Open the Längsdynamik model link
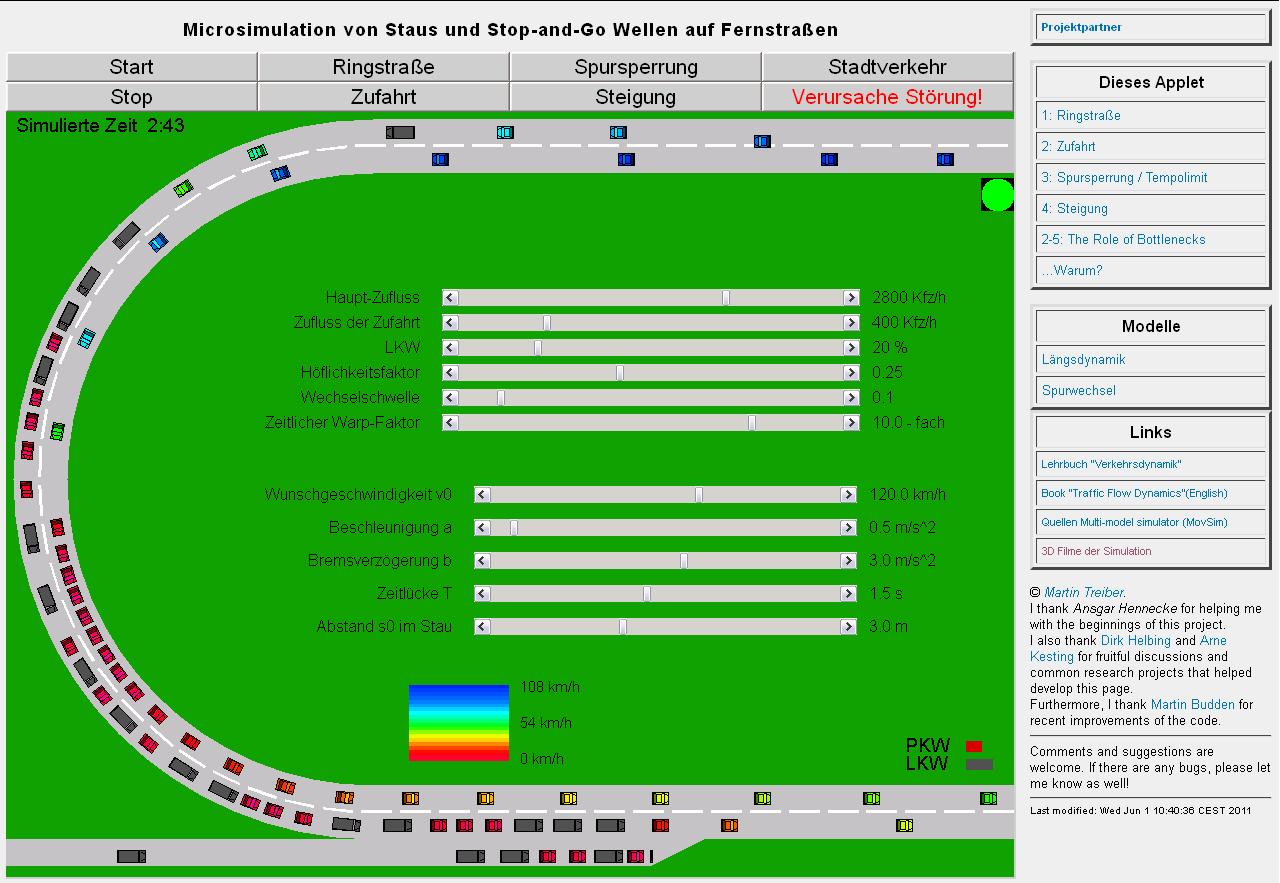1280x883 pixels. click(1083, 360)
